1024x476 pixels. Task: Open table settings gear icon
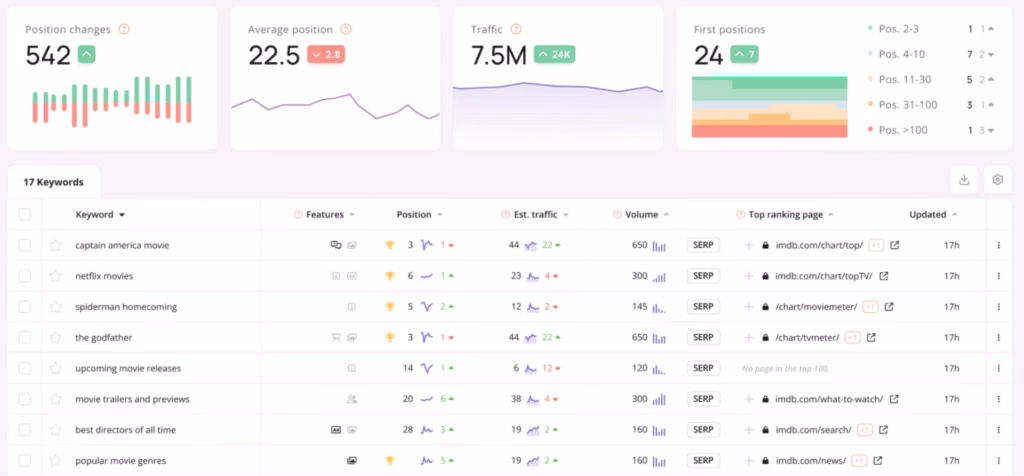(996, 180)
